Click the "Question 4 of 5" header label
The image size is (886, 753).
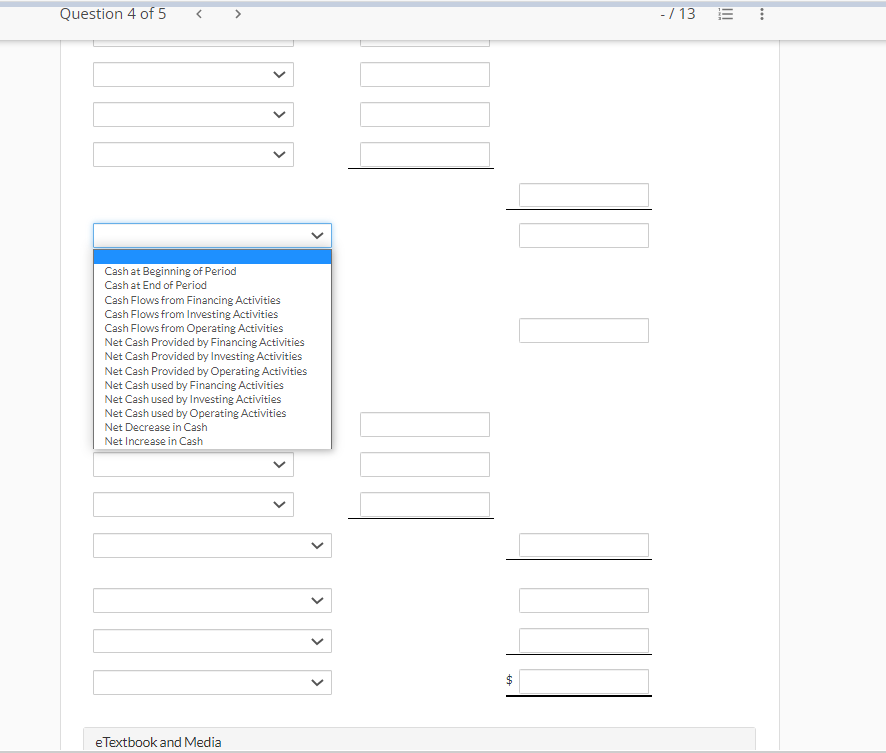(x=113, y=14)
